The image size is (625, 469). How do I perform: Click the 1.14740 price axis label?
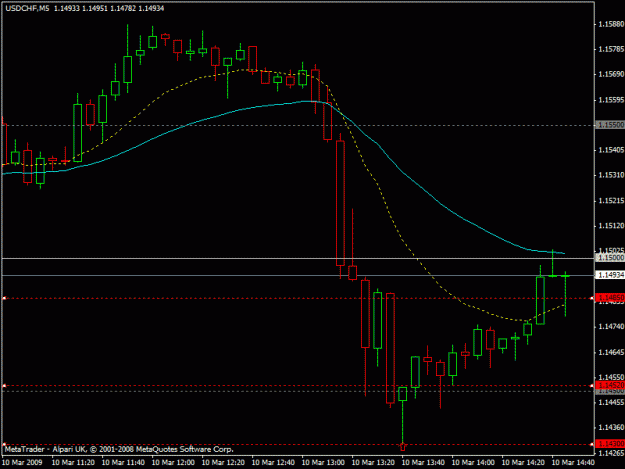[611, 327]
